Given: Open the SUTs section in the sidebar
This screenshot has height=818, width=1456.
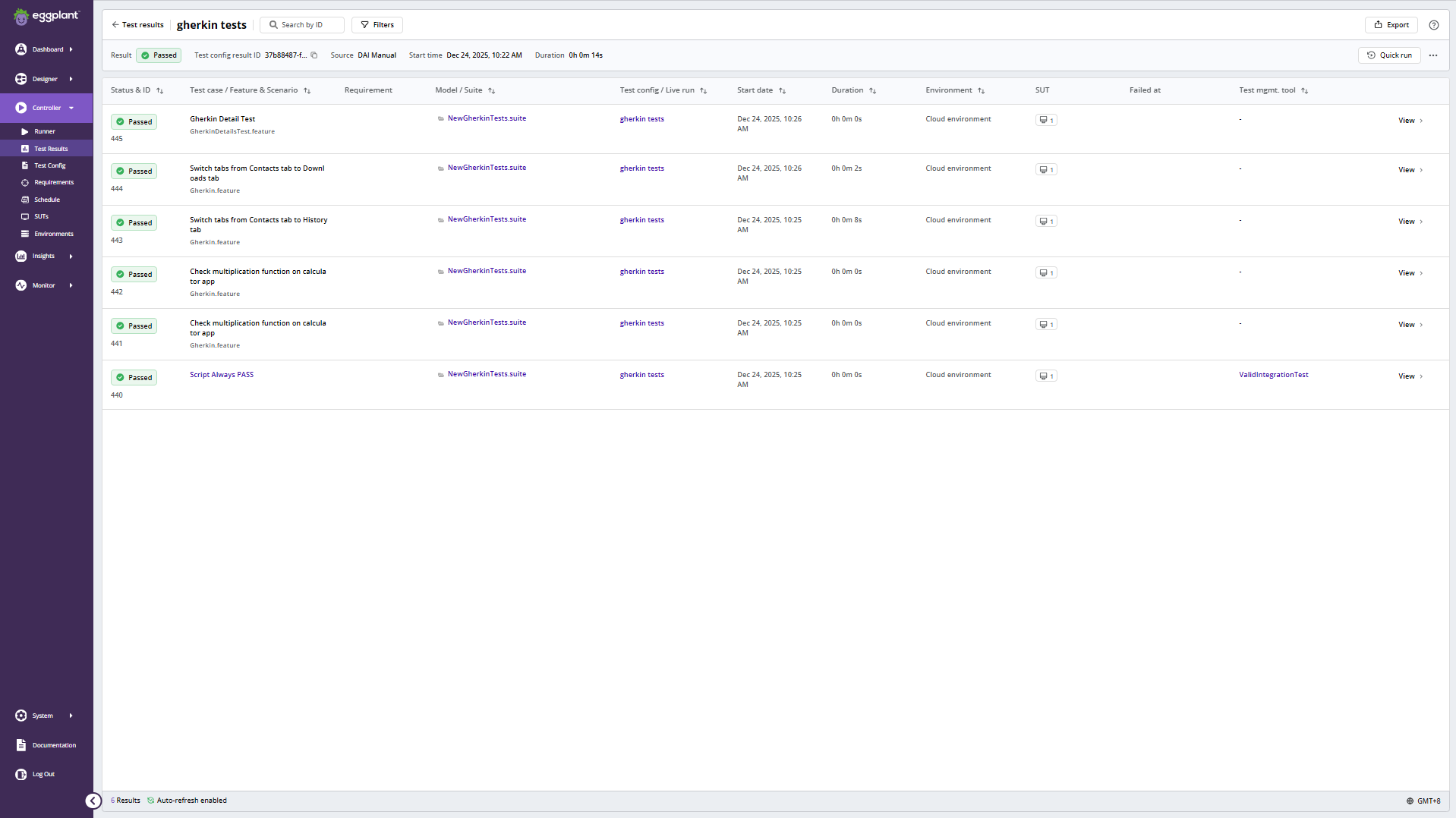Looking at the screenshot, I should (x=40, y=216).
